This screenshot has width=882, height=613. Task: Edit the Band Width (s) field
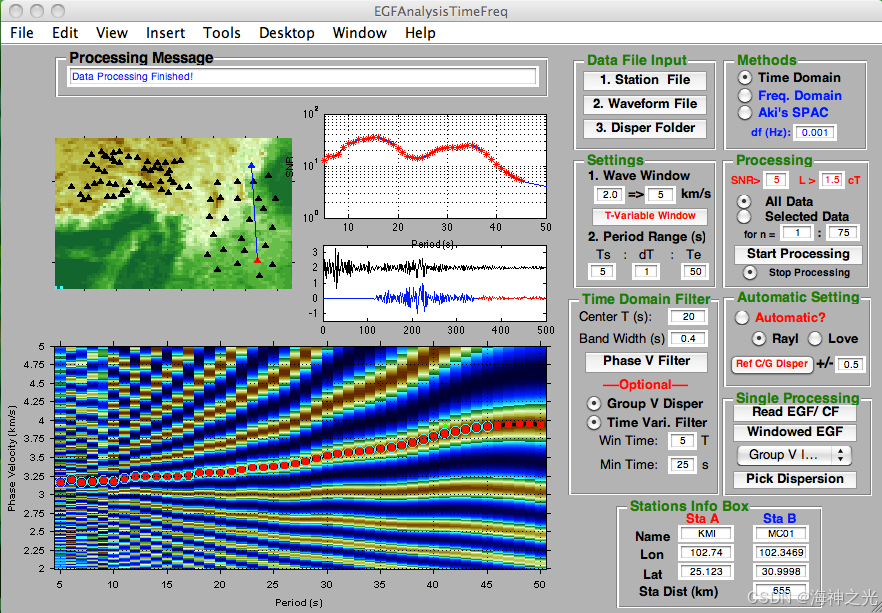687,339
